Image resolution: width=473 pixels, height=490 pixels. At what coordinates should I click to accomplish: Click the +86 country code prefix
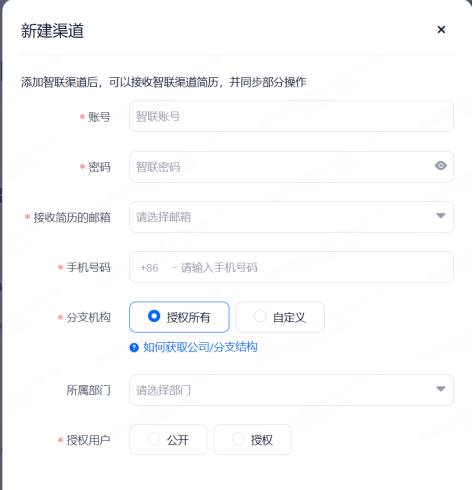tap(149, 268)
